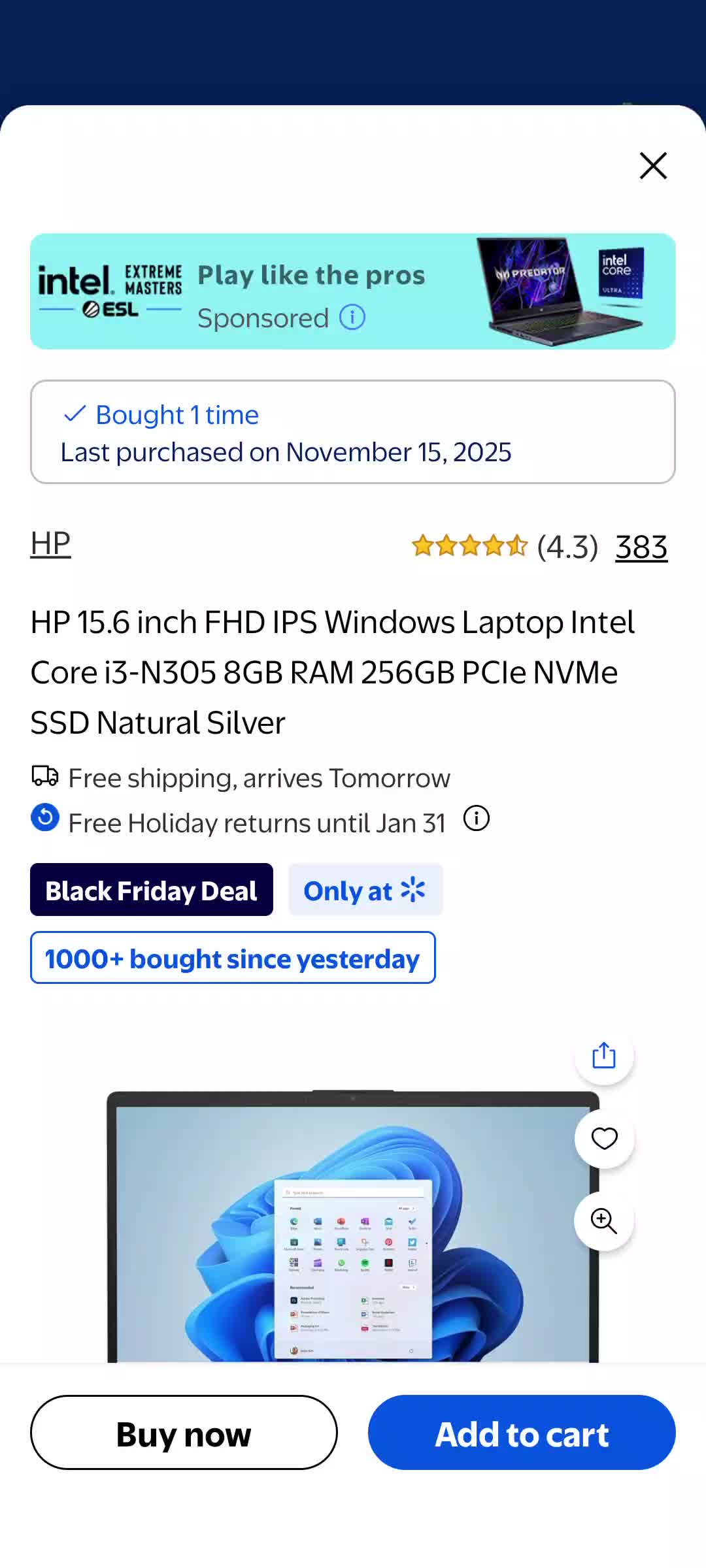Tap the Only at Walmart badge
Viewport: 706px width, 1568px height.
click(365, 890)
